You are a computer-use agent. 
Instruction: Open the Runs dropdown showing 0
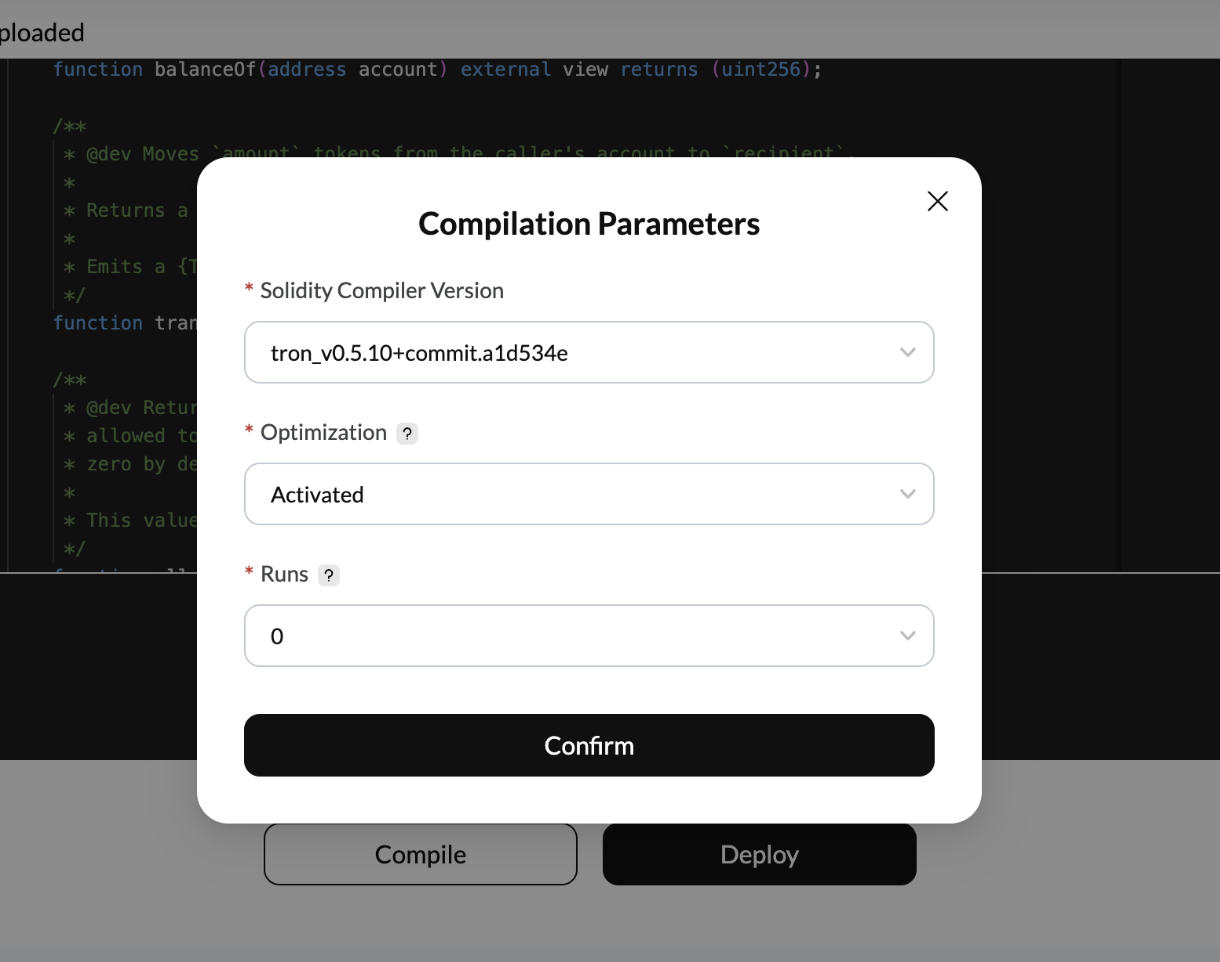pyautogui.click(x=589, y=636)
